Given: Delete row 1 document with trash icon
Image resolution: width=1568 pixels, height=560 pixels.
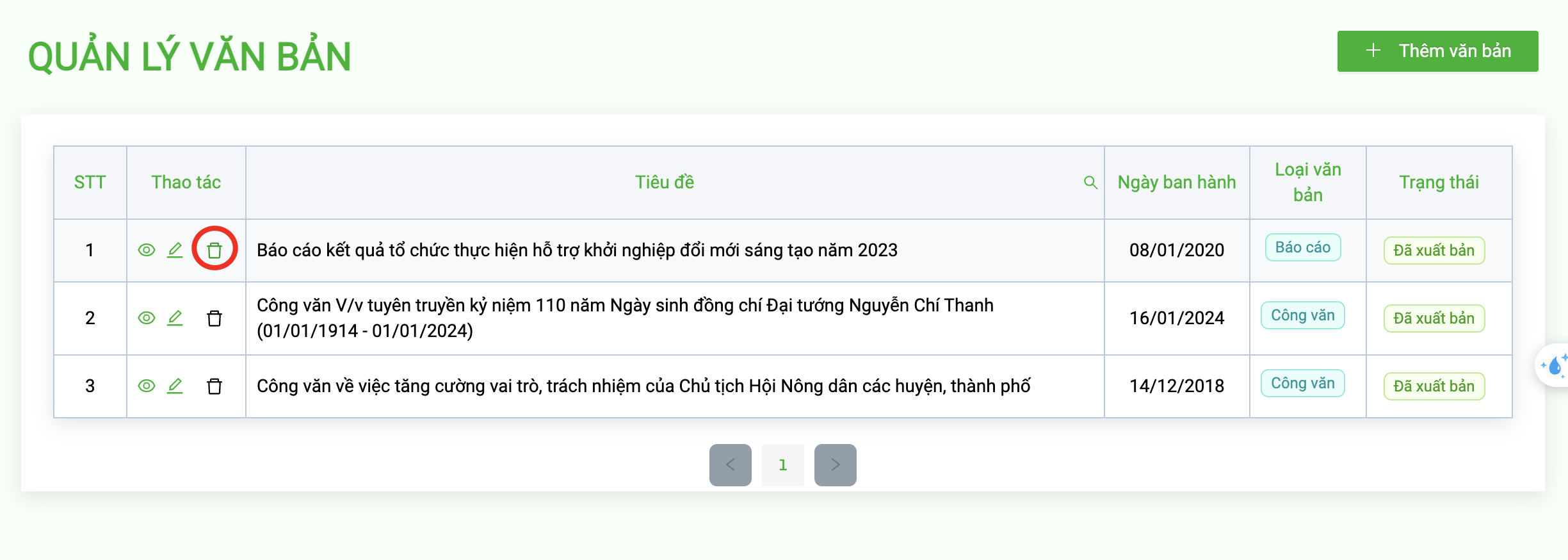Looking at the screenshot, I should [214, 250].
